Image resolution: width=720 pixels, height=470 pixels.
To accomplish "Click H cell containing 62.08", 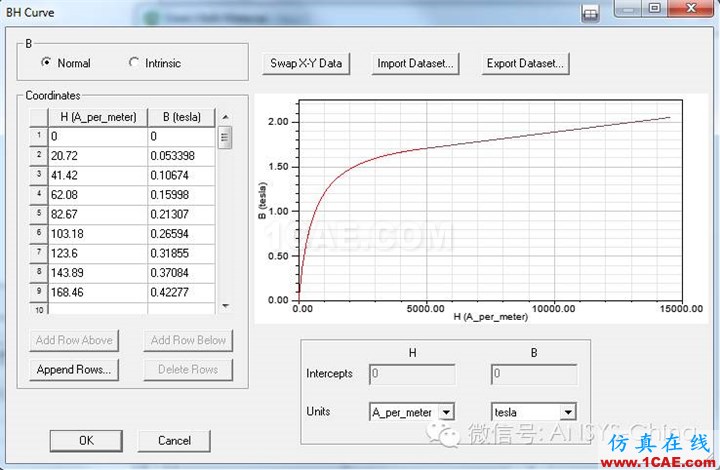I will [98, 195].
